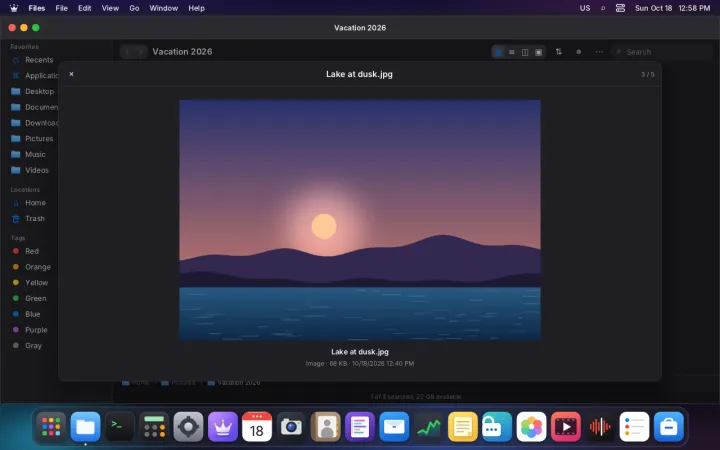Filter by the Blue tag
This screenshot has width=720, height=450.
[x=27, y=314]
